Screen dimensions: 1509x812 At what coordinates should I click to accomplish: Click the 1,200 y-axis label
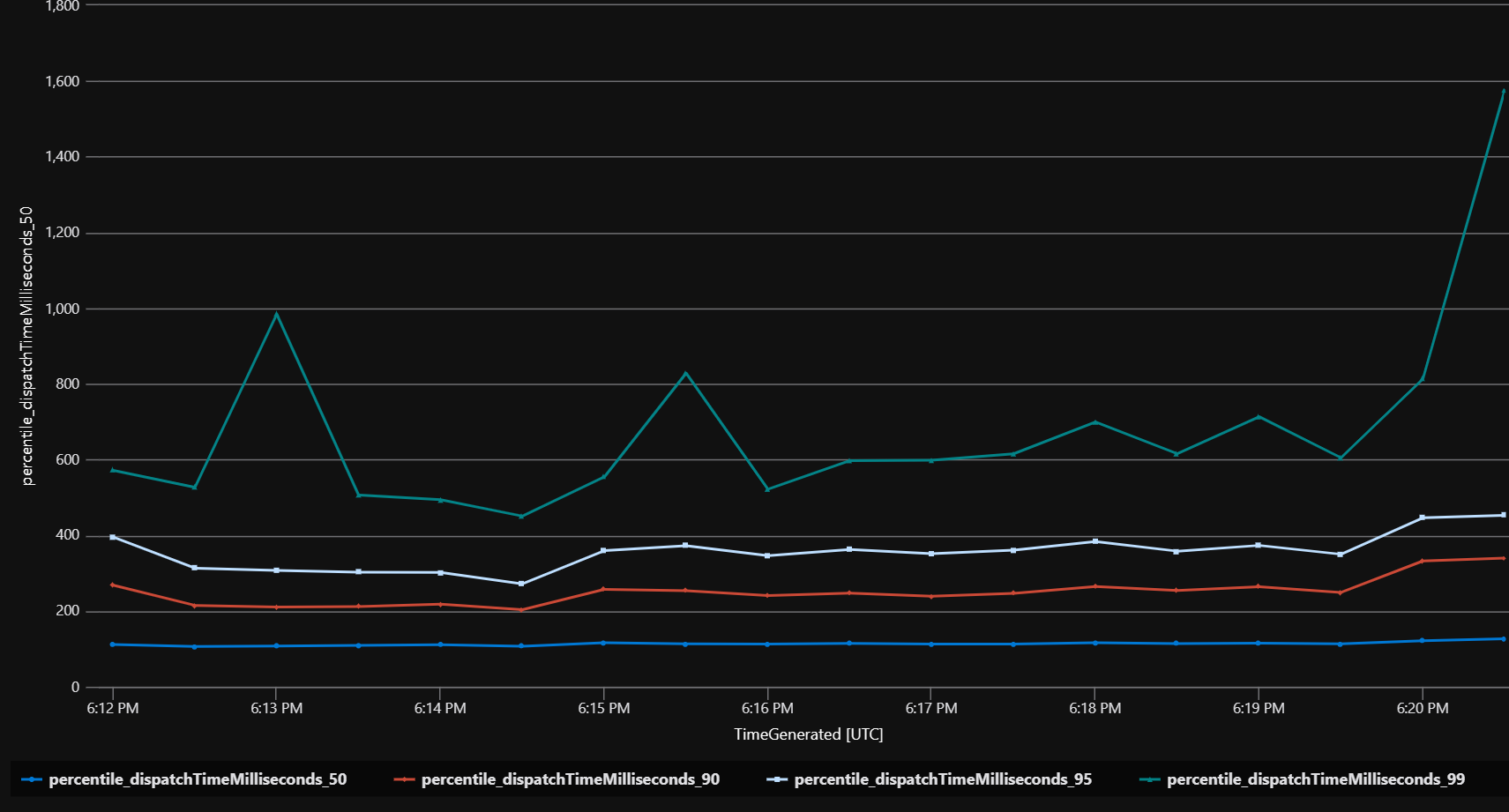click(x=62, y=233)
